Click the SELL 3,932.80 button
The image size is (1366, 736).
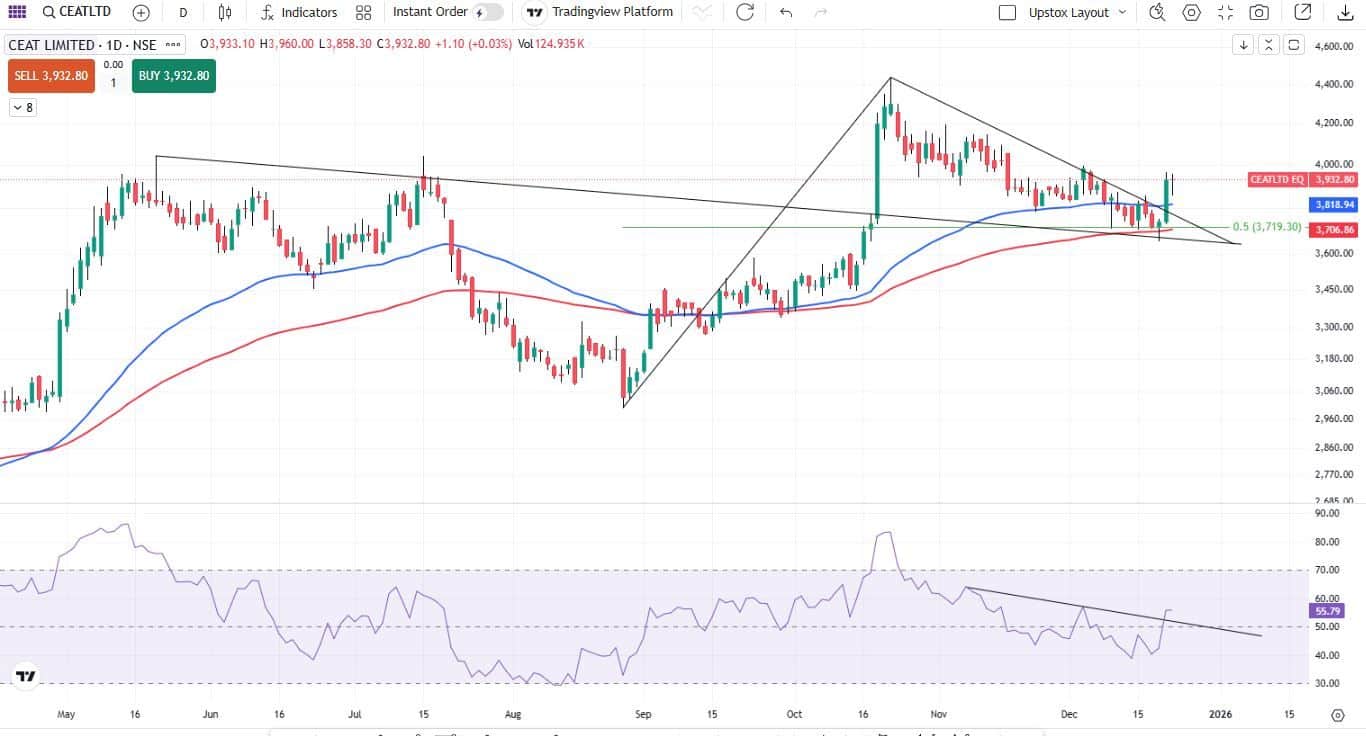click(51, 76)
